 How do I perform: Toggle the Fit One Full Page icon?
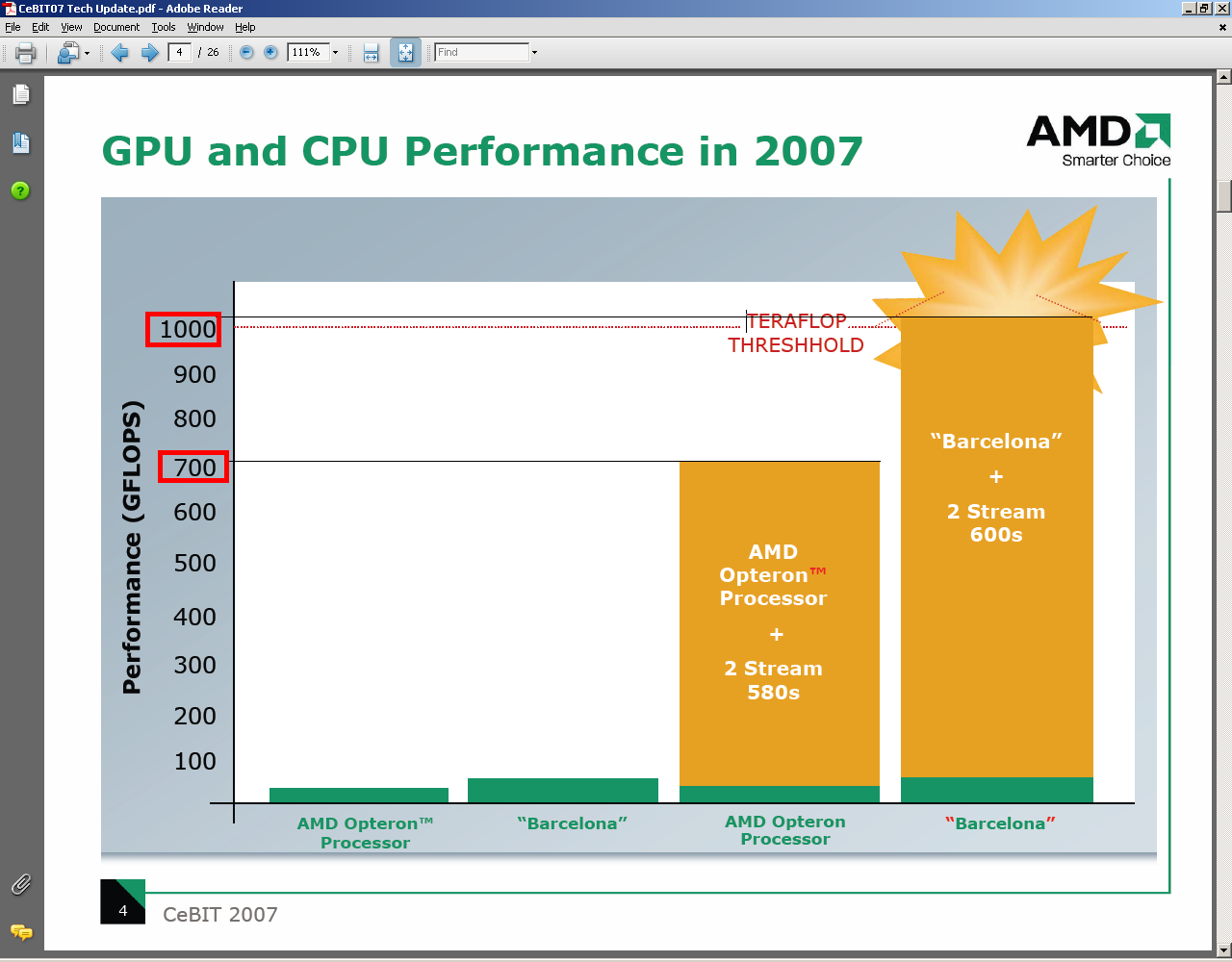click(405, 53)
